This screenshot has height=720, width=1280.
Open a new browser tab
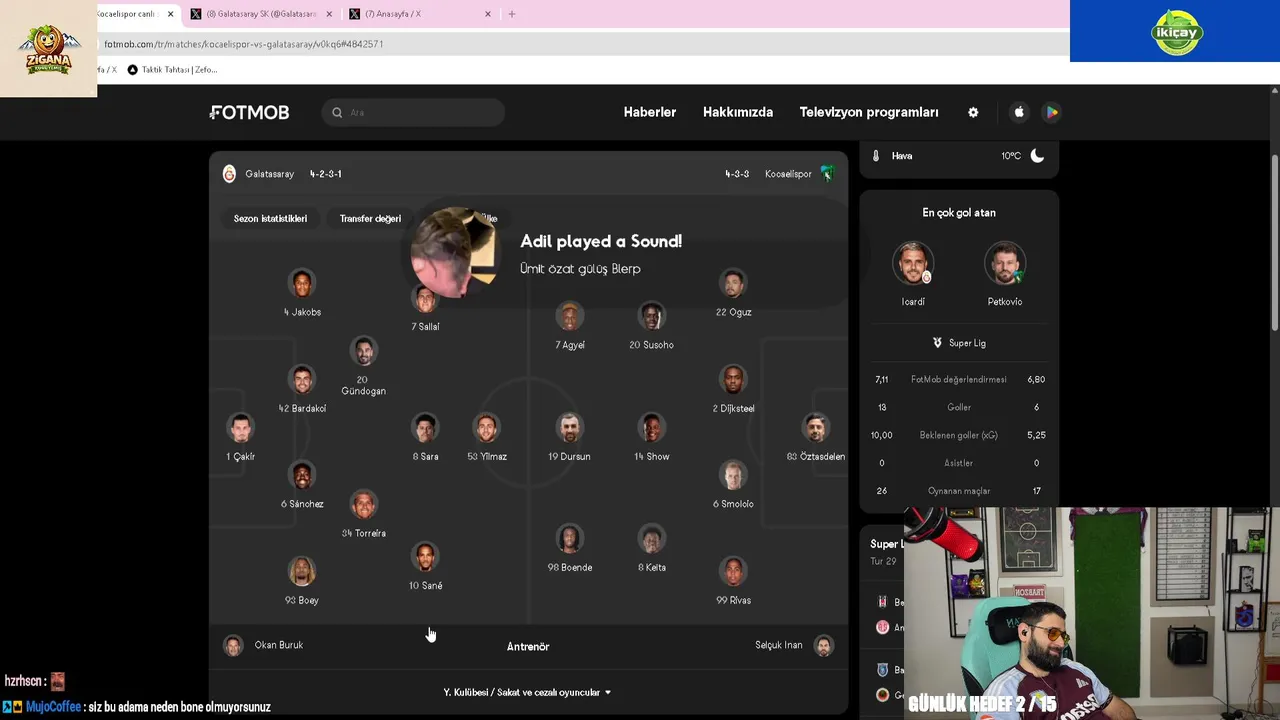512,14
